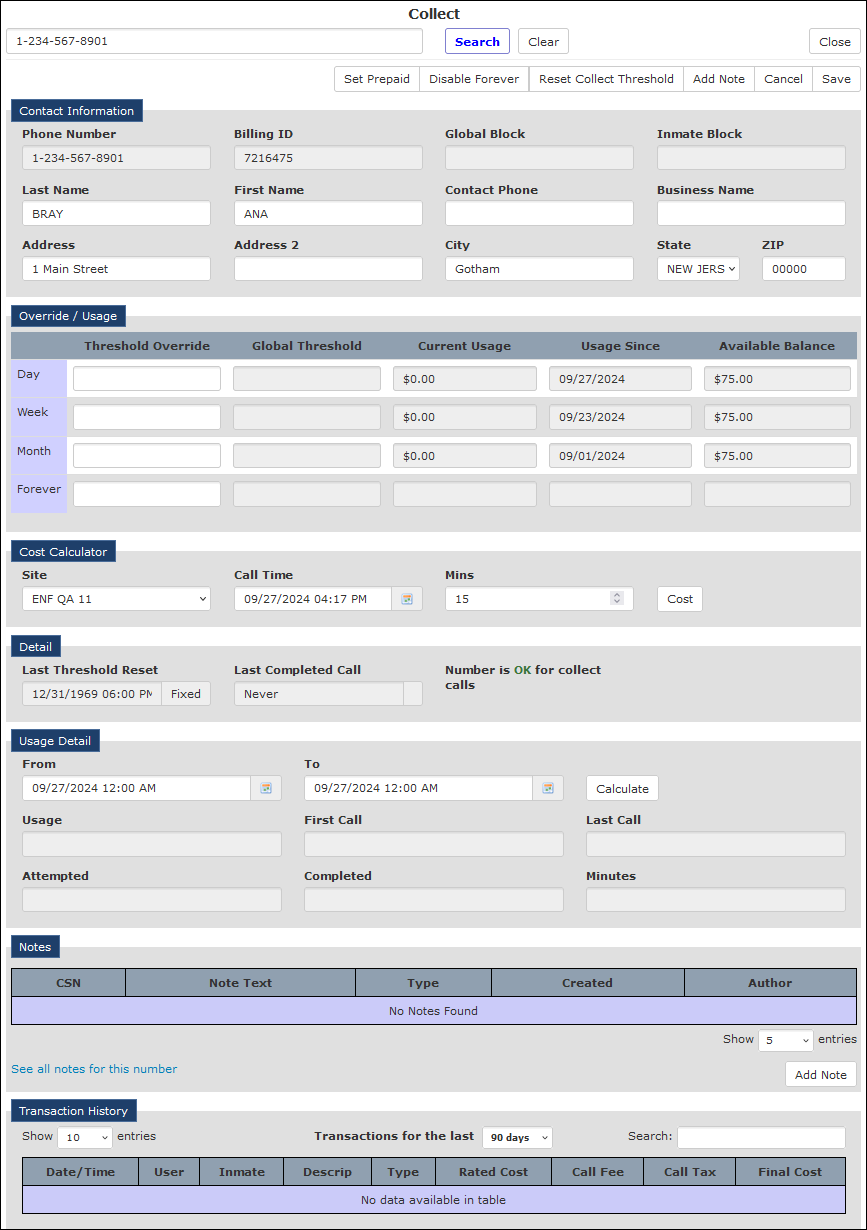Sort by the Rated Cost column header
The height and width of the screenshot is (1230, 867).
493,1172
